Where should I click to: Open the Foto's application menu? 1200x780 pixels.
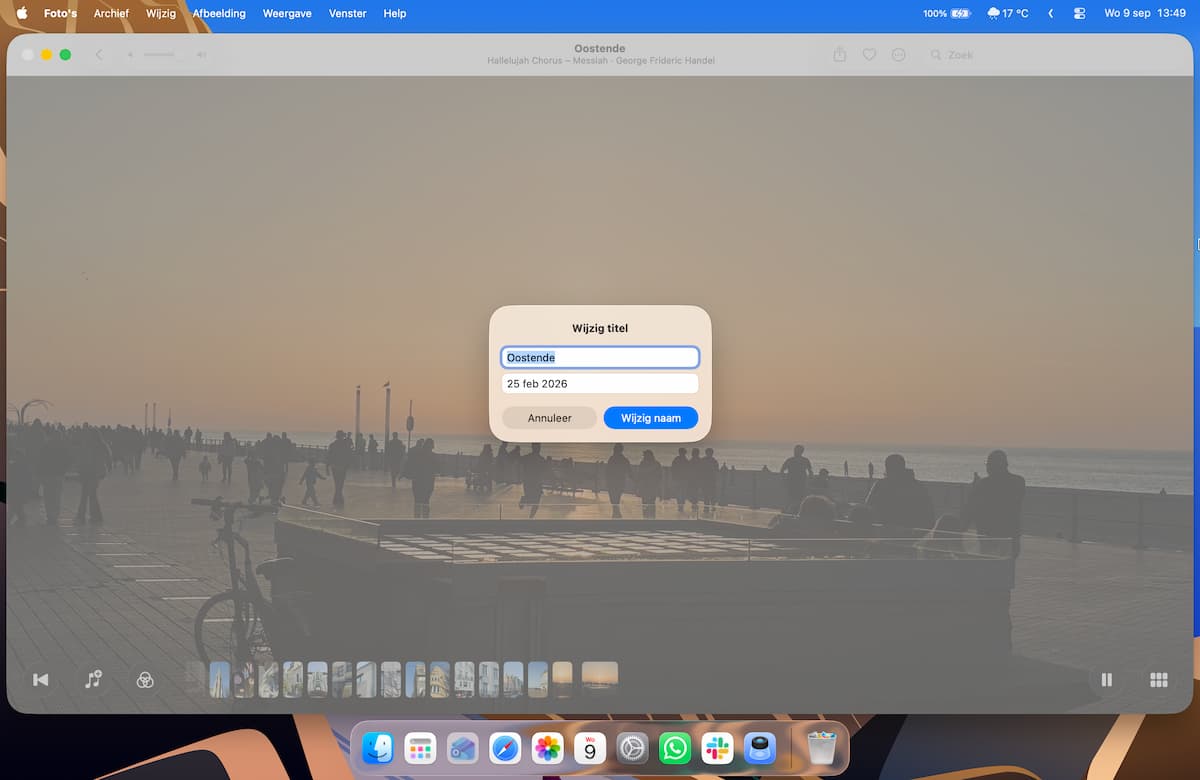pyautogui.click(x=60, y=13)
